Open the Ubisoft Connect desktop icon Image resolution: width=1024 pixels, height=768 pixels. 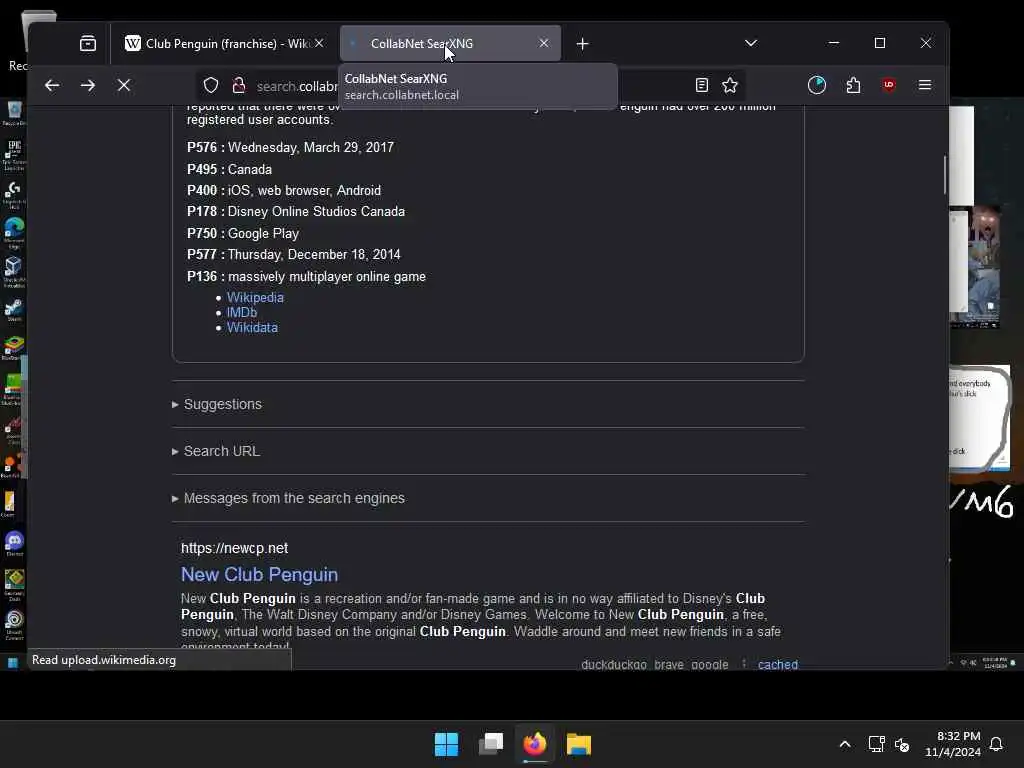(x=14, y=623)
